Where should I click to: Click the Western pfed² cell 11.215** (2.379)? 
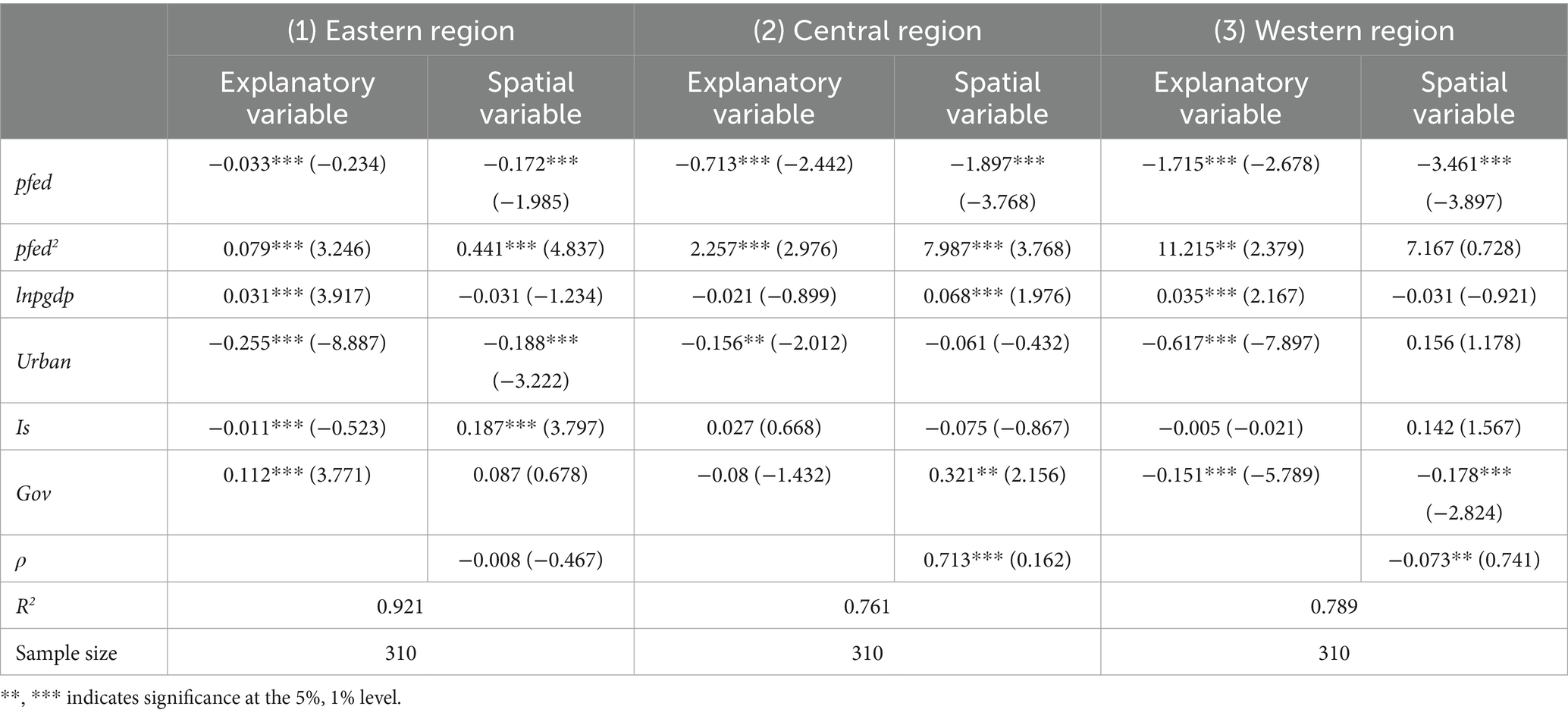click(x=1231, y=248)
